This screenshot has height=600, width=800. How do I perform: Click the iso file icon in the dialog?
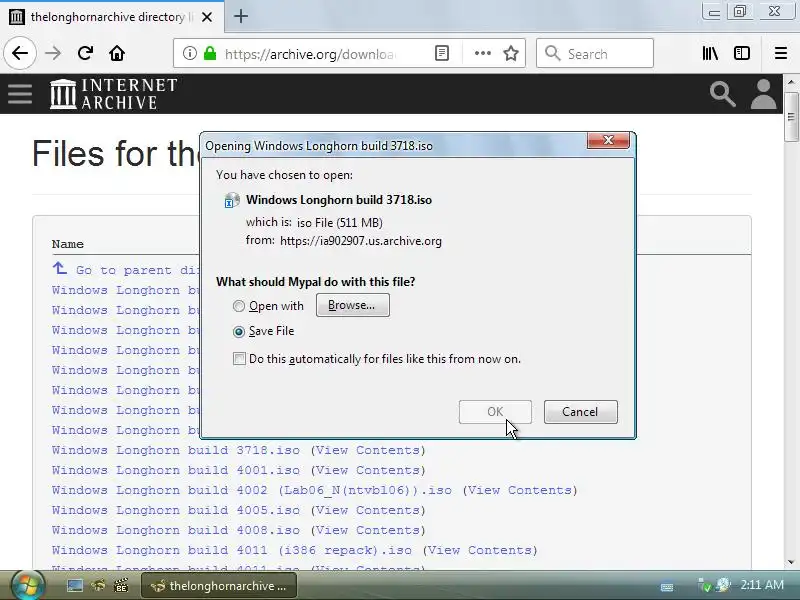pos(232,200)
